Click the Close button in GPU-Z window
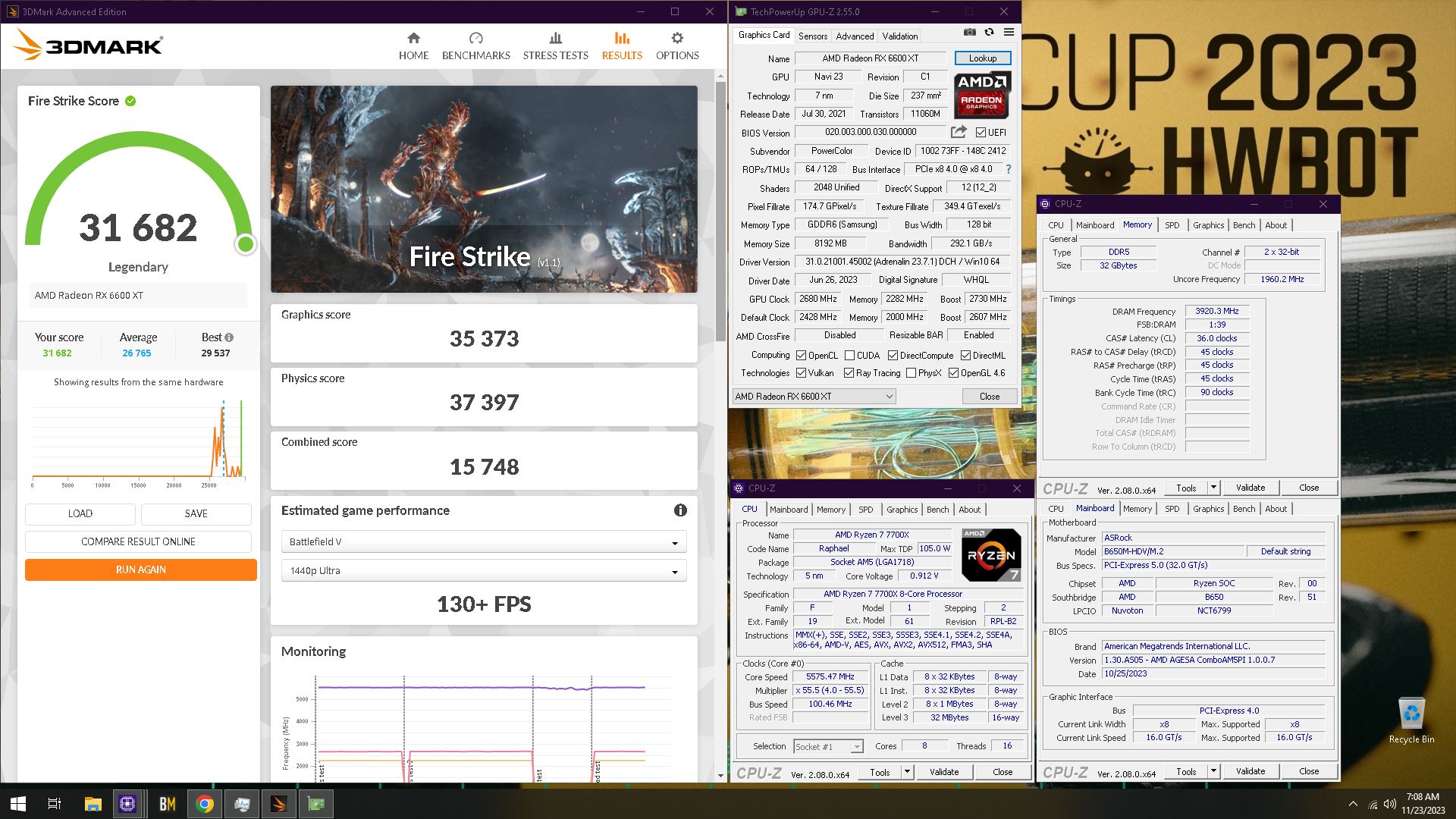This screenshot has width=1456, height=819. (989, 396)
